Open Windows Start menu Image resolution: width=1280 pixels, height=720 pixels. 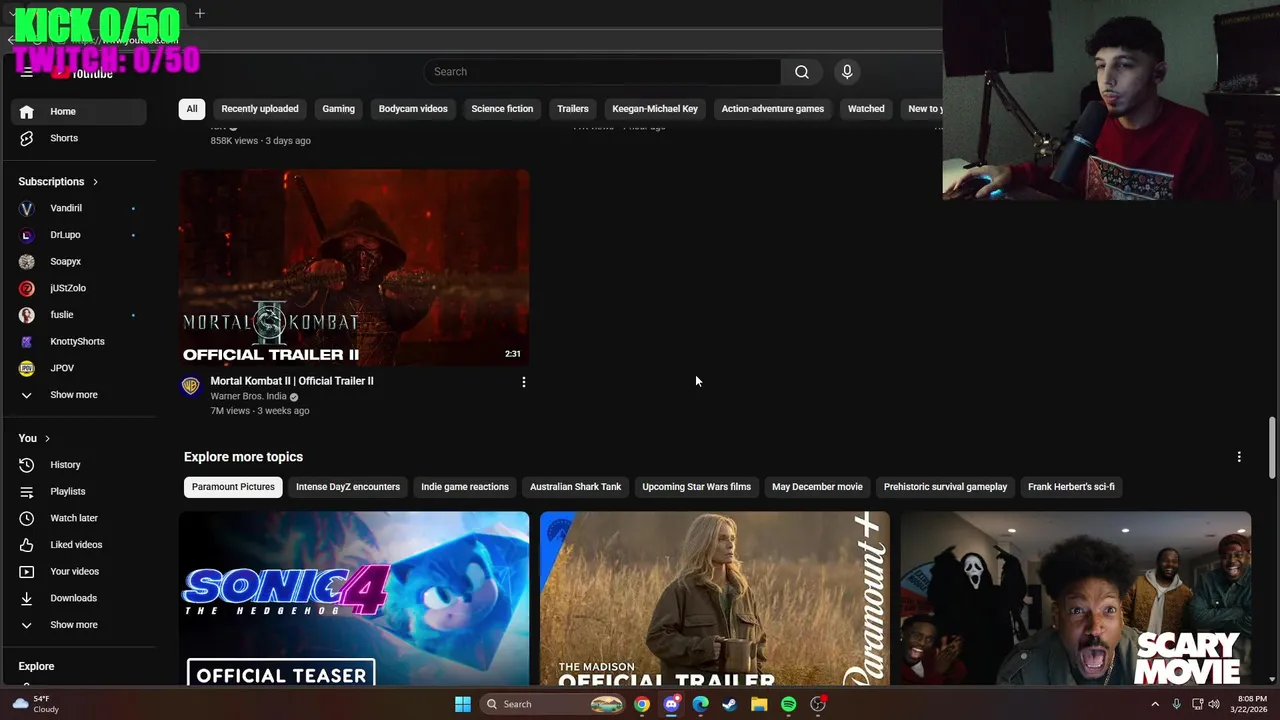pyautogui.click(x=463, y=704)
